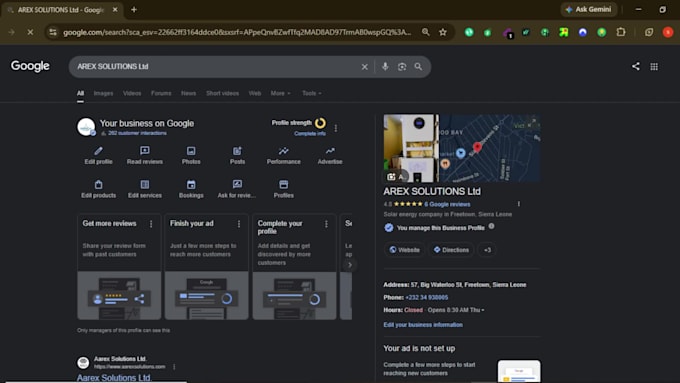680x383 pixels.
Task: Switch to Images tab
Action: point(103,93)
